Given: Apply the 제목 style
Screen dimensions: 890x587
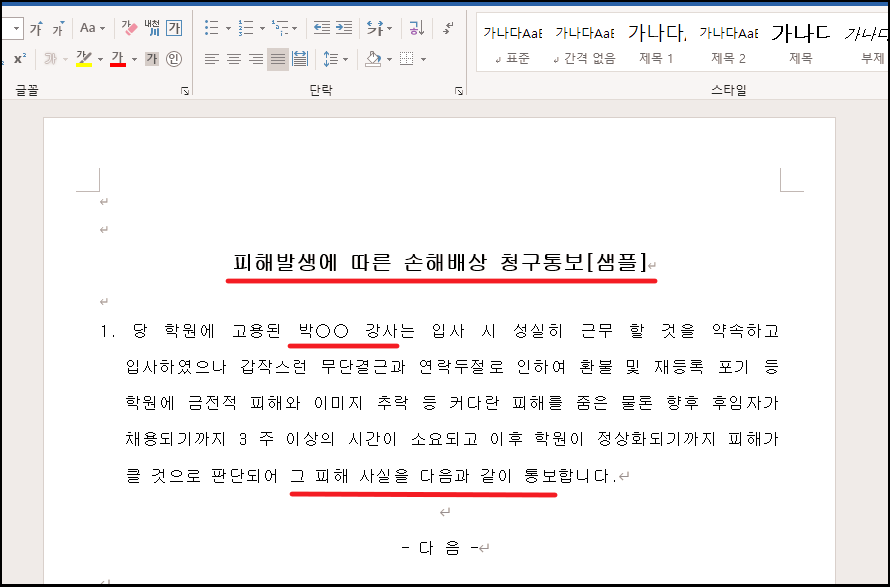Looking at the screenshot, I should [x=800, y=42].
